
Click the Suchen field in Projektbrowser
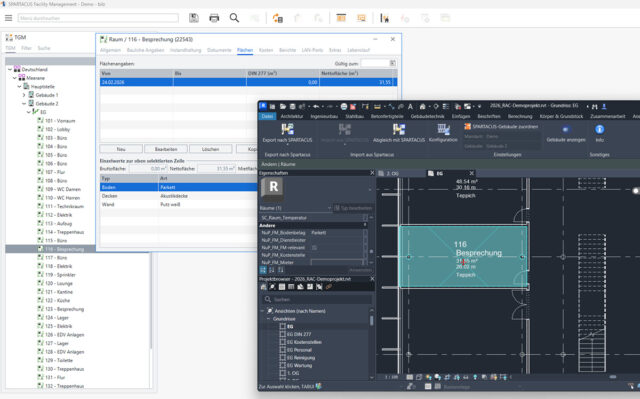coord(317,299)
